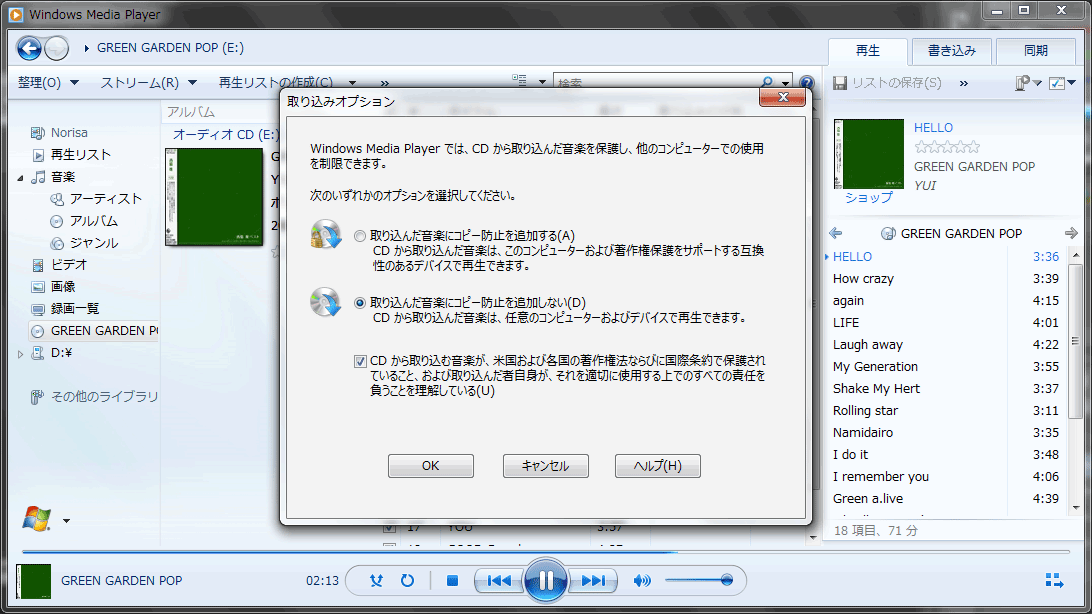Open 再生リストの作成 menu

click(287, 83)
